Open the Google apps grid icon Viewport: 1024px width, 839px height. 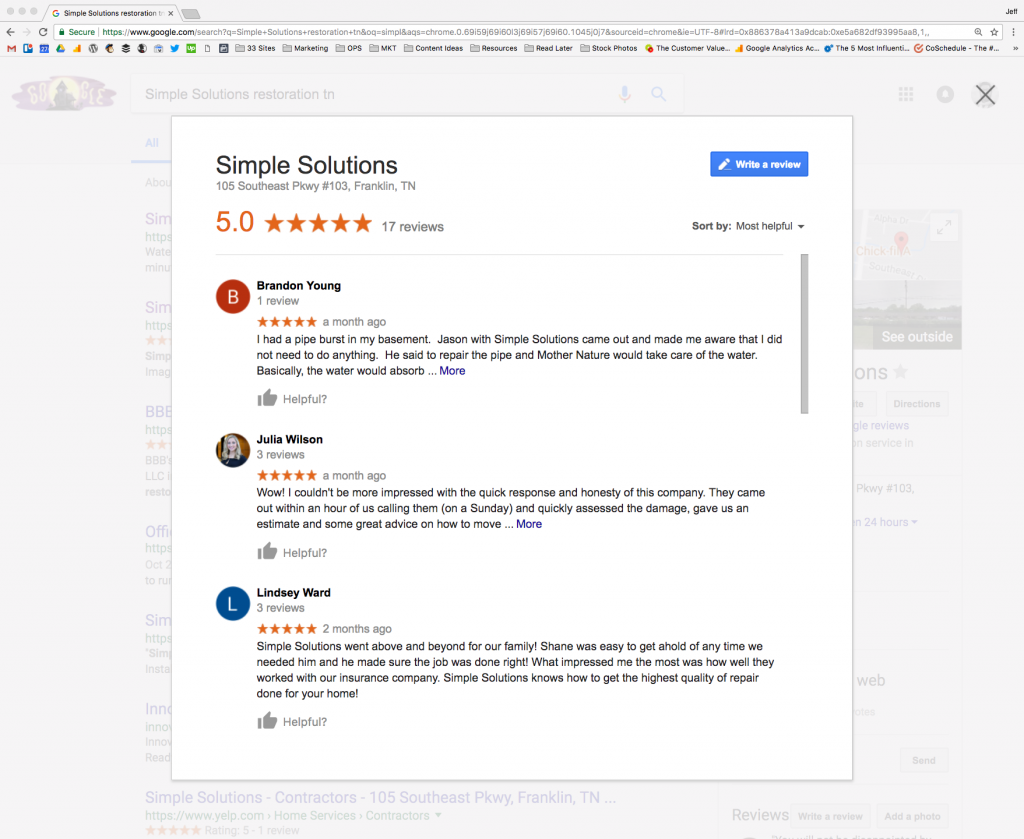click(x=906, y=94)
